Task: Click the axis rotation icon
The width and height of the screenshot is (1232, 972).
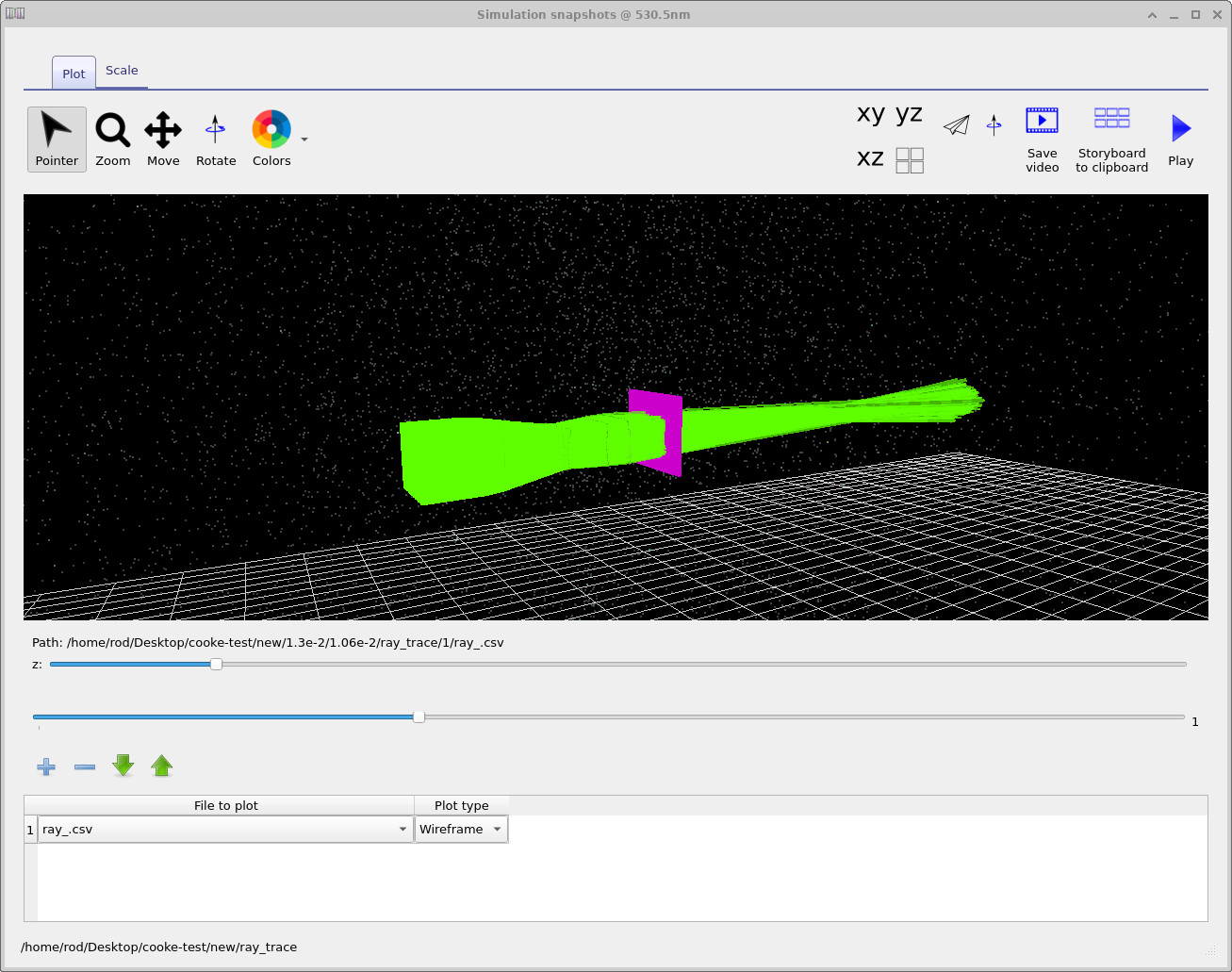Action: click(x=994, y=124)
